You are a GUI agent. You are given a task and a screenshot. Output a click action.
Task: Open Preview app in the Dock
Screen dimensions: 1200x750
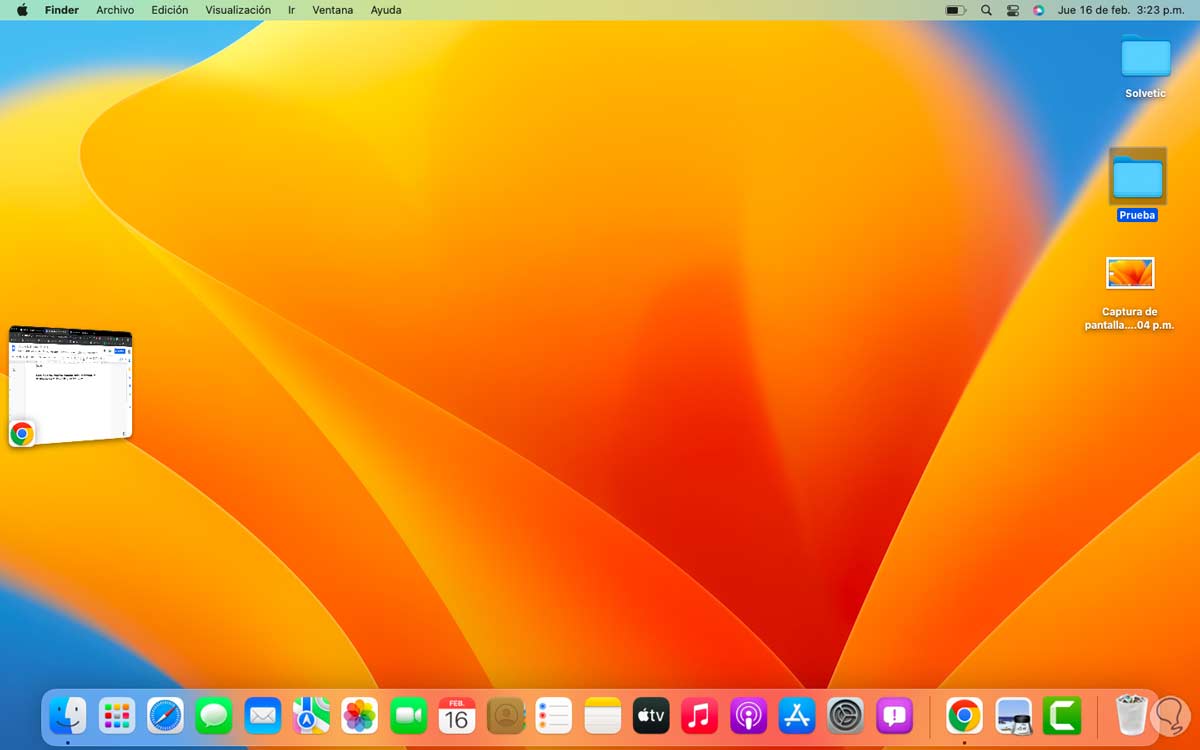point(1013,716)
